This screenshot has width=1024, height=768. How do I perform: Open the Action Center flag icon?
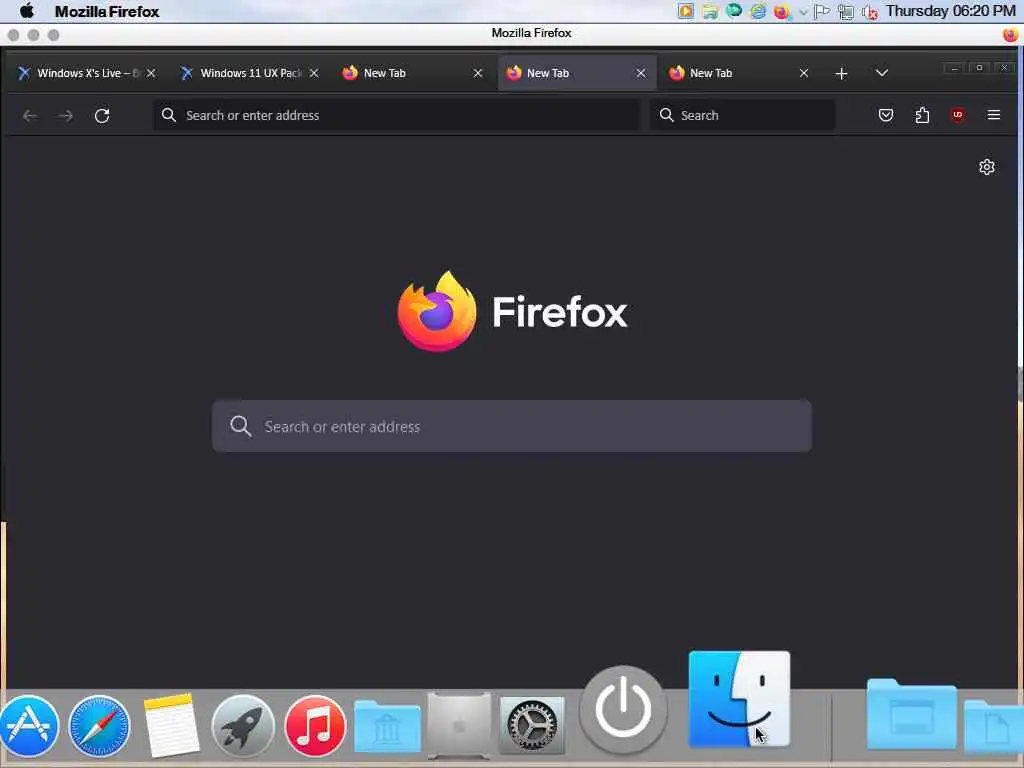pos(822,12)
